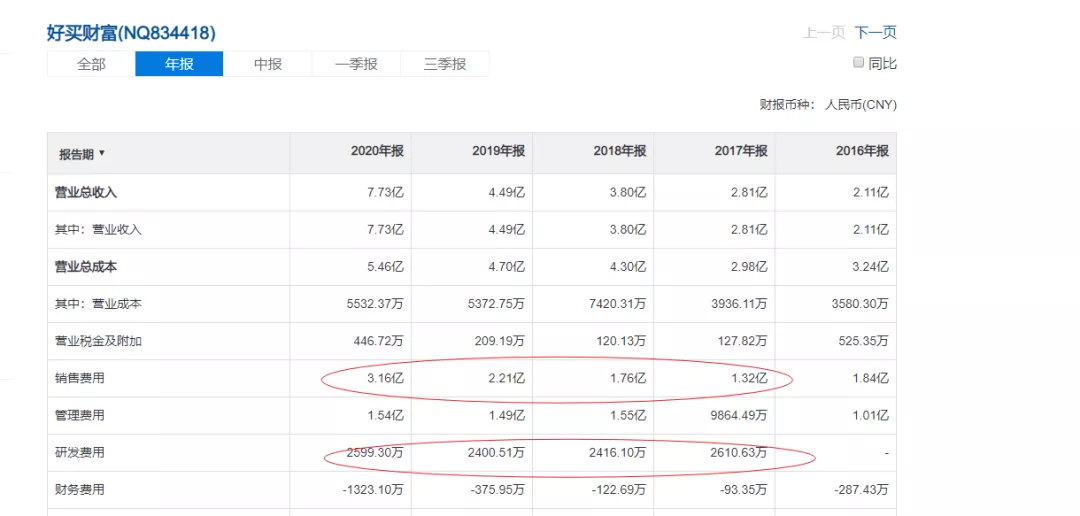Click the 3.16亿 sales expense cell
The width and height of the screenshot is (1080, 516).
tap(385, 378)
